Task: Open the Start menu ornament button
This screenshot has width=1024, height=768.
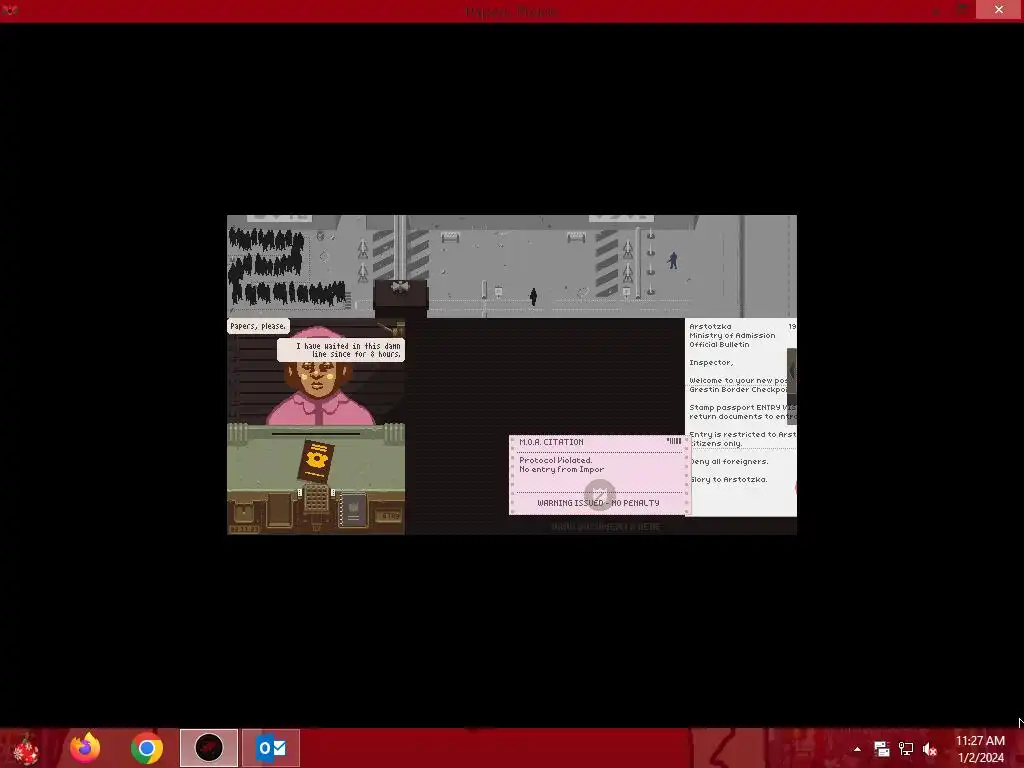Action: click(25, 748)
